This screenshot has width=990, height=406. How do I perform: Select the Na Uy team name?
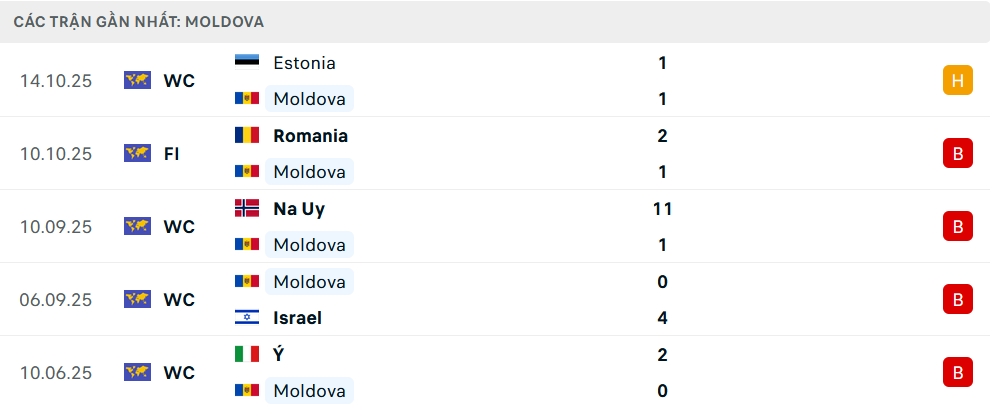pyautogui.click(x=298, y=209)
